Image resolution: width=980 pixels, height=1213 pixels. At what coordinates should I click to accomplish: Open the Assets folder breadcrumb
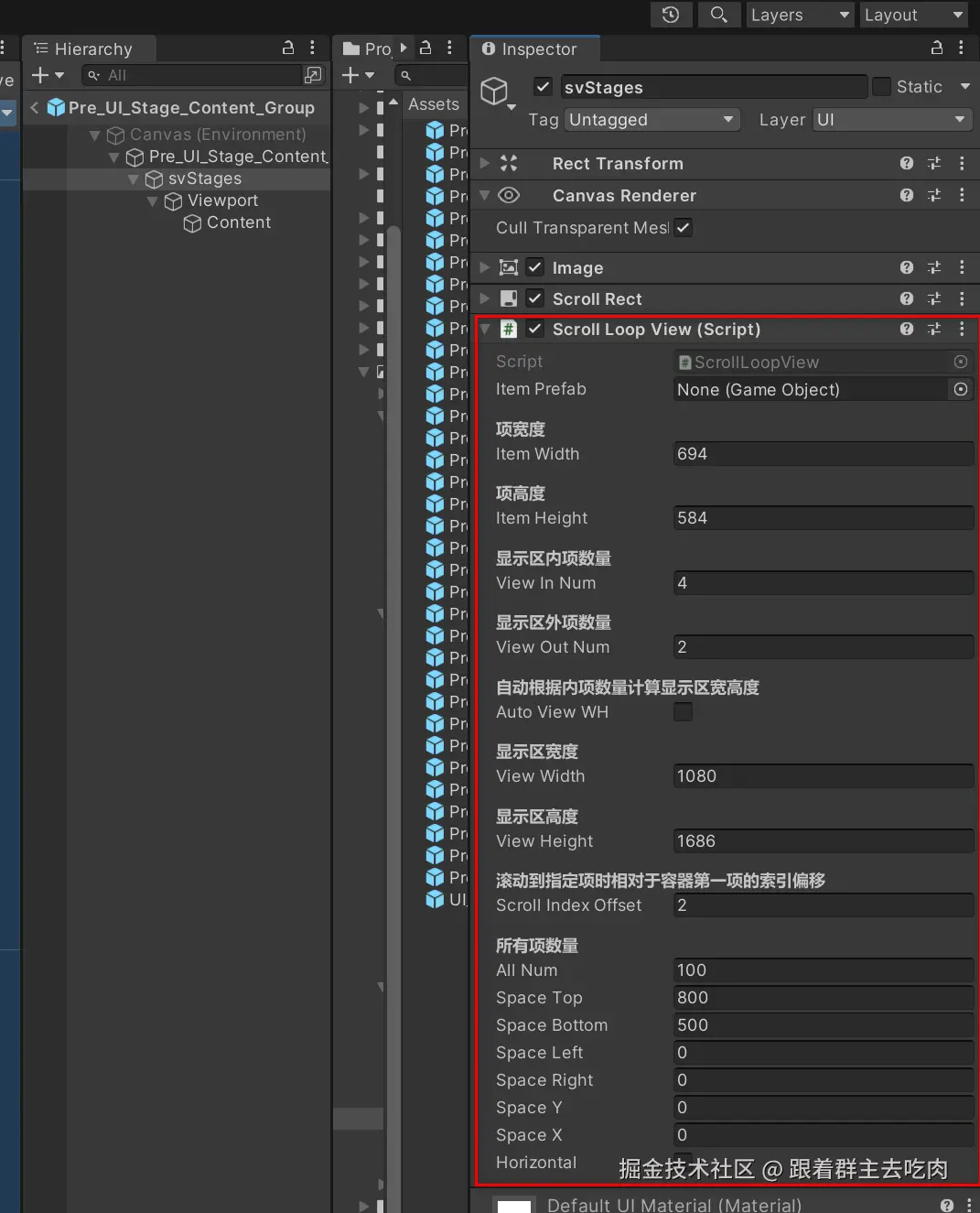click(434, 104)
